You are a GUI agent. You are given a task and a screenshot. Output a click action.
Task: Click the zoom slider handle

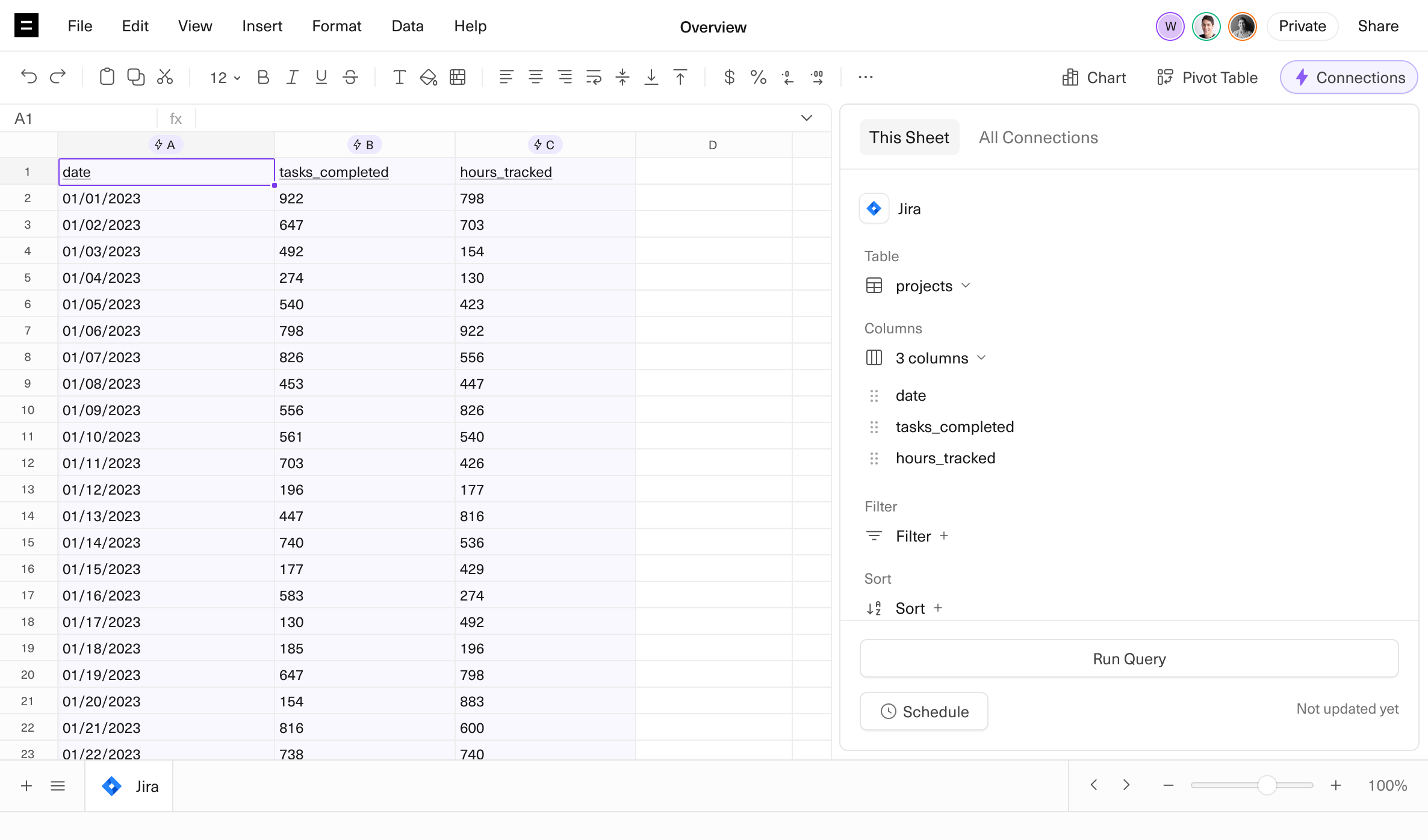click(x=1267, y=785)
